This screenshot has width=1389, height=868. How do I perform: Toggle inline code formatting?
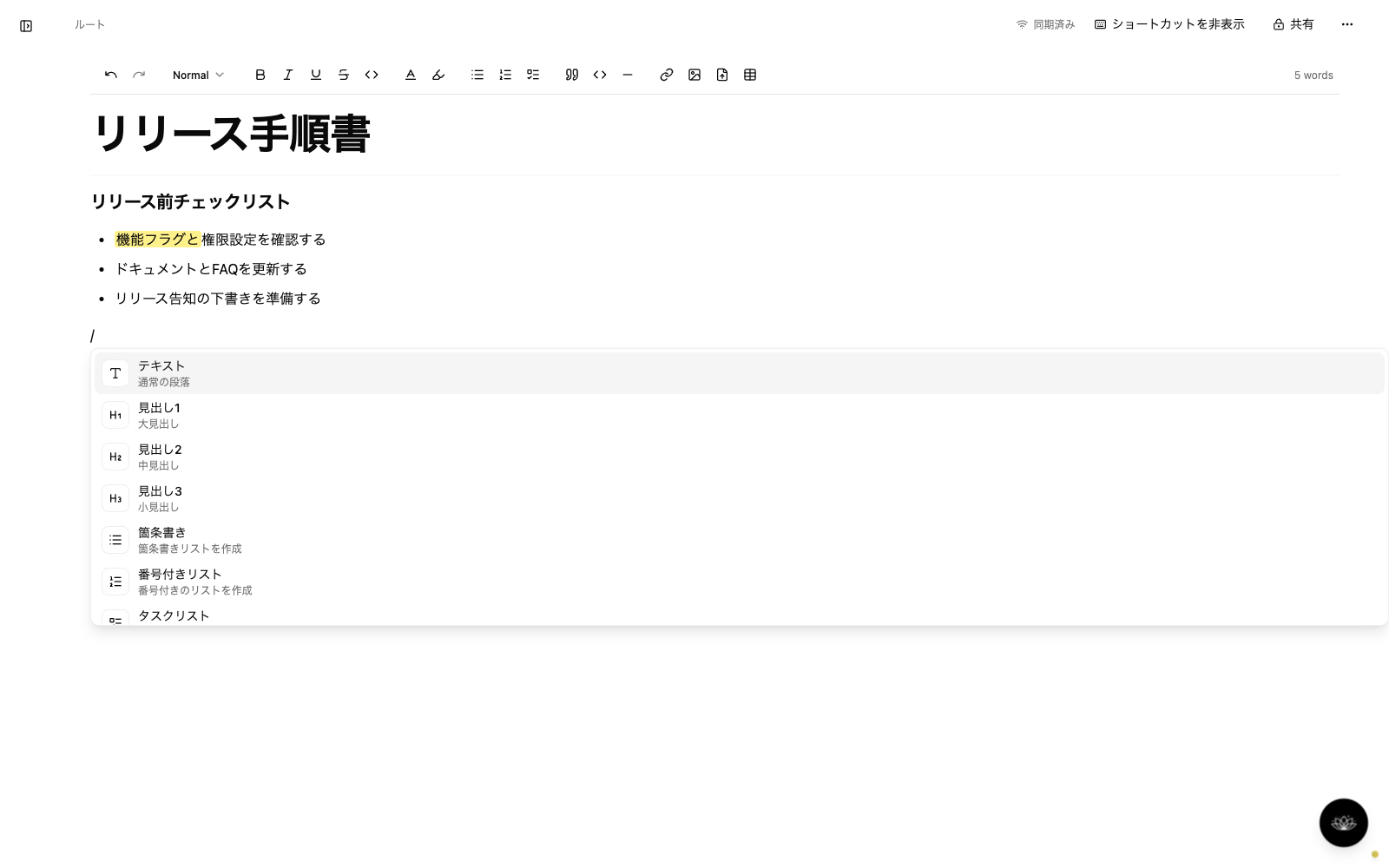click(372, 75)
